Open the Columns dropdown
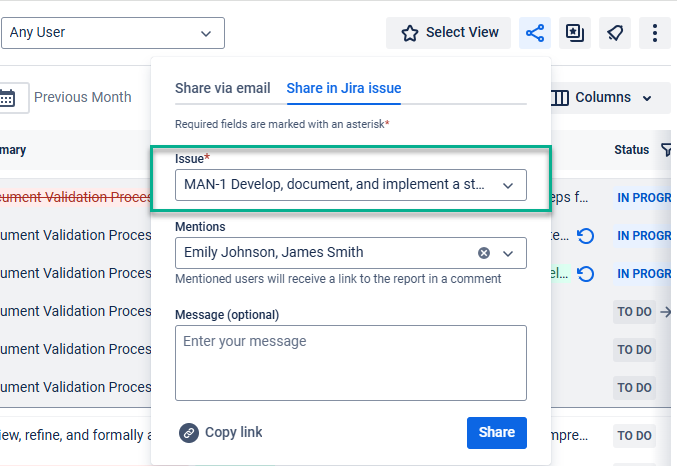The image size is (677, 466). (x=602, y=97)
